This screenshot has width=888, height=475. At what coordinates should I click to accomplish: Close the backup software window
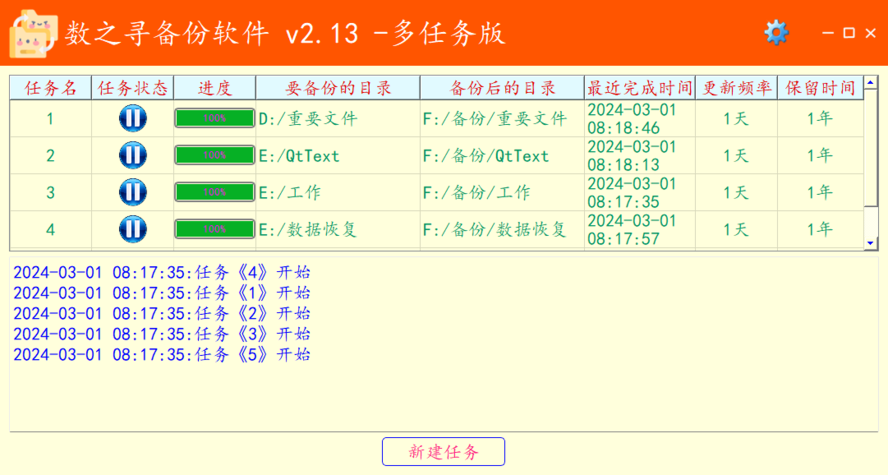[x=871, y=34]
